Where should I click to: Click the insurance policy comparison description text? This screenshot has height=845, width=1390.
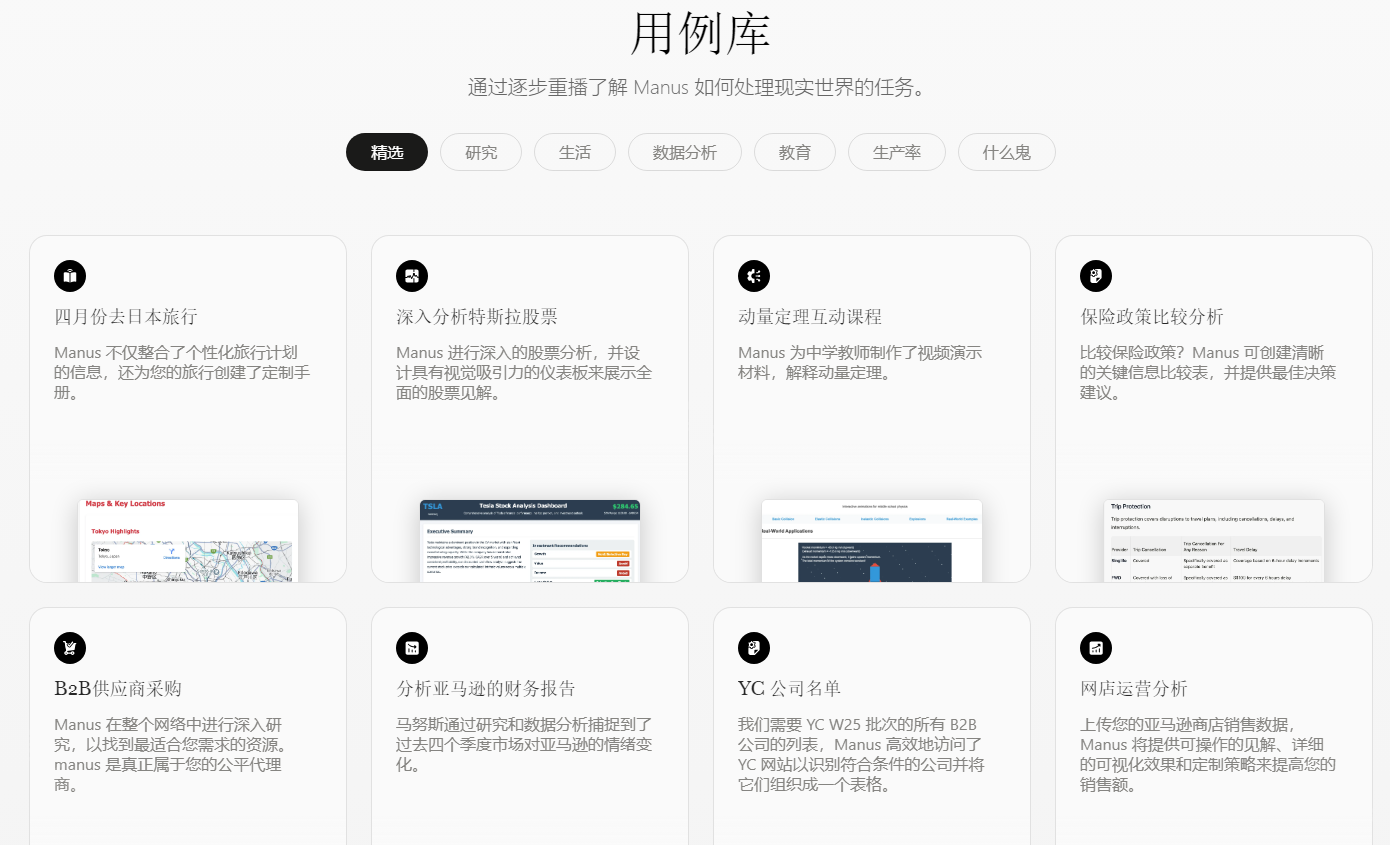(1208, 373)
